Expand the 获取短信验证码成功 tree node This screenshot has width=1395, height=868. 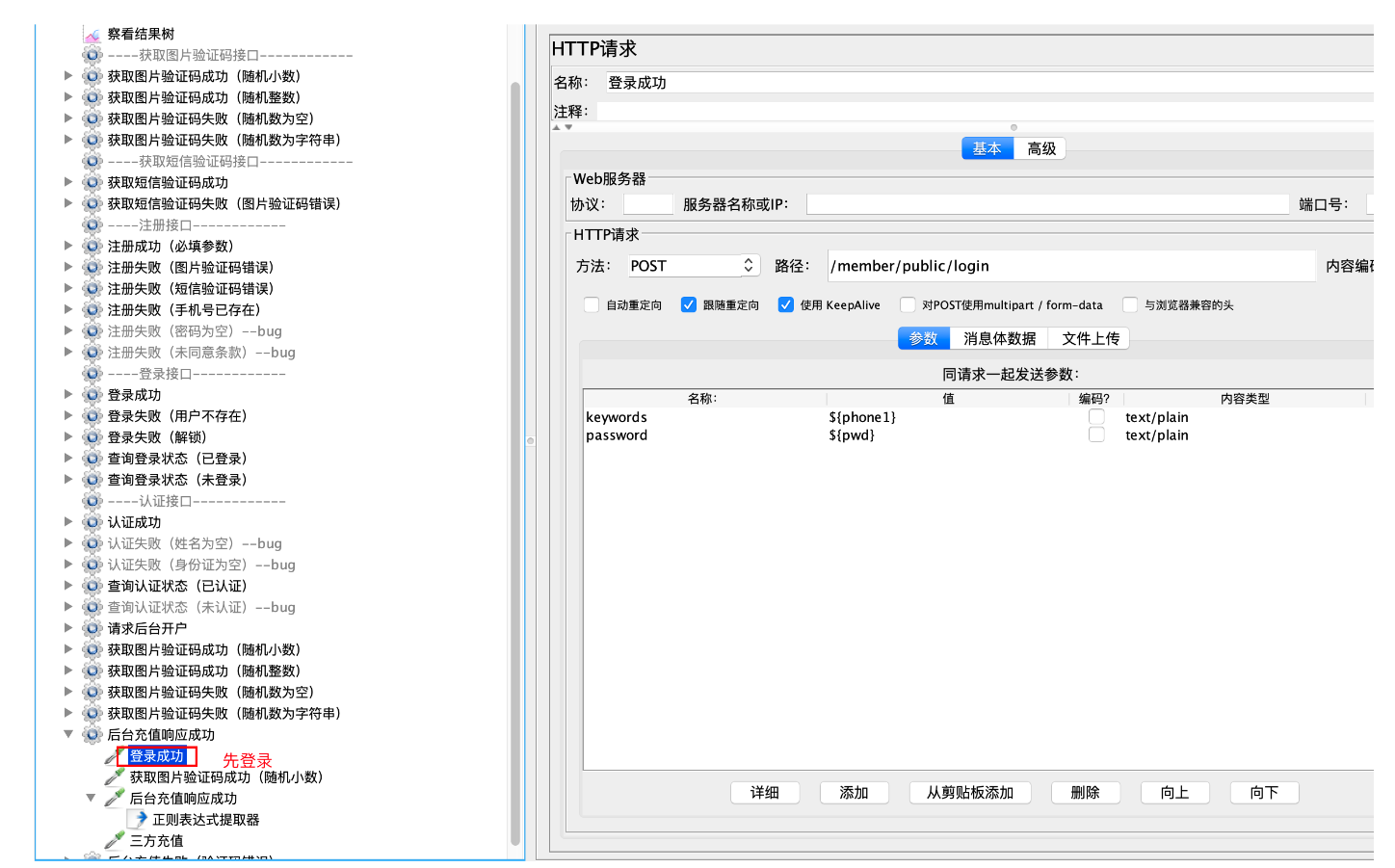[68, 181]
